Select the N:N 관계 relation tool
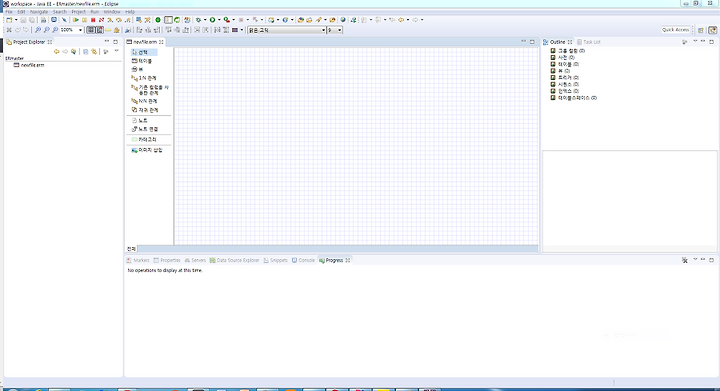This screenshot has width=720, height=391. point(145,101)
